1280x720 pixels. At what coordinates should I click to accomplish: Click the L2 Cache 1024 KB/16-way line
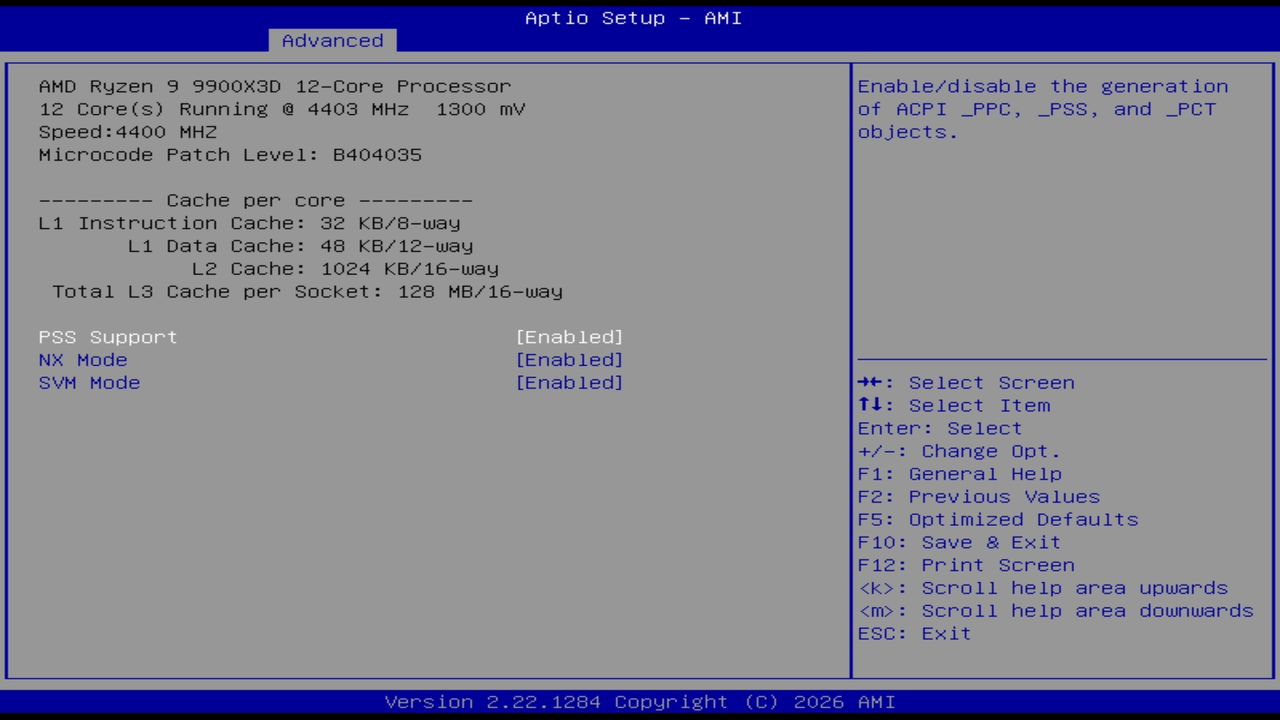(x=345, y=269)
